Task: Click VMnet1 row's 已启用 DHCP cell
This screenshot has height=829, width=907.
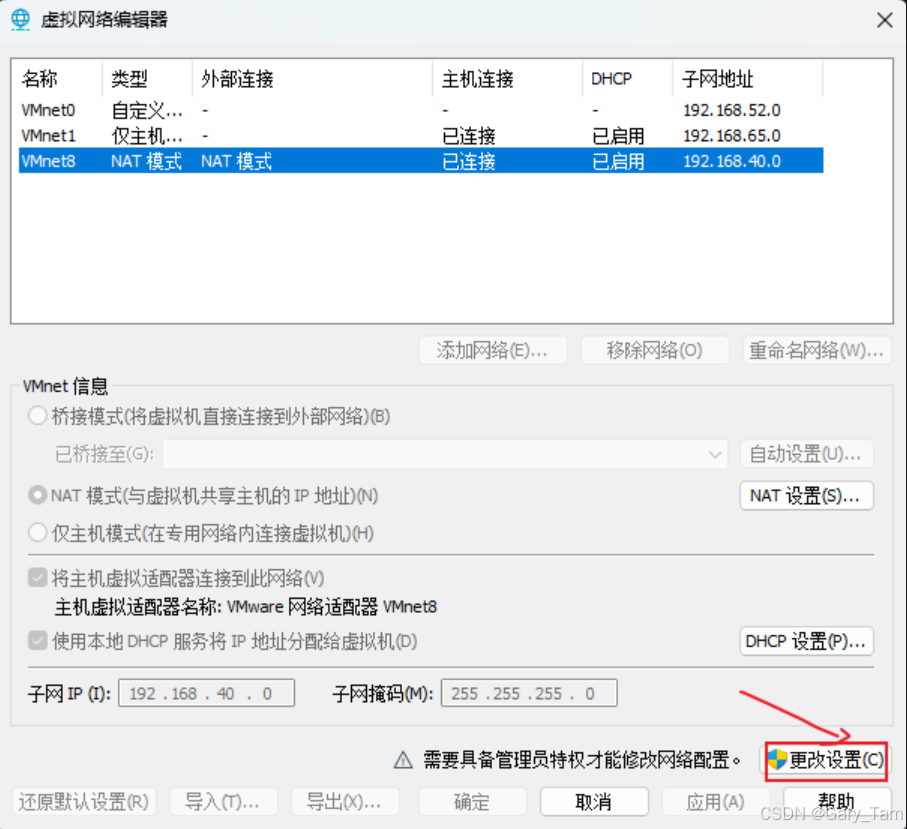Action: 618,136
